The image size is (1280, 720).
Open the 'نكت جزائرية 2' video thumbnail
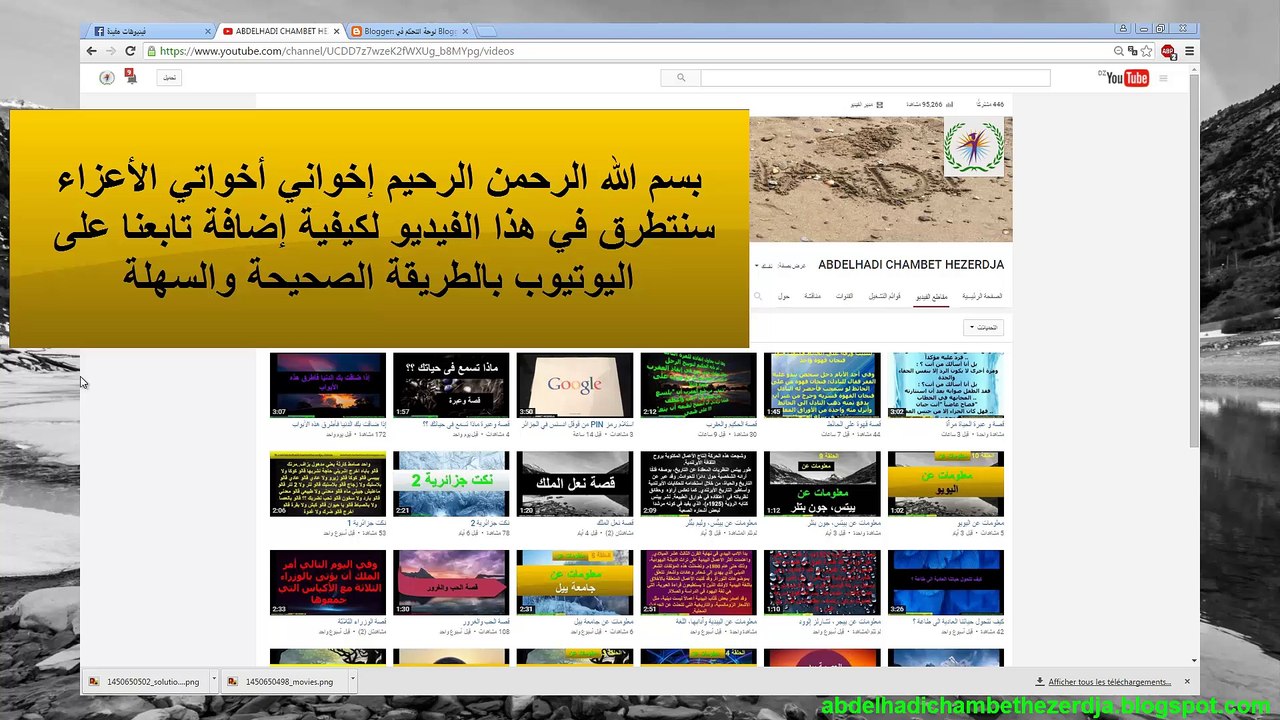tap(451, 484)
